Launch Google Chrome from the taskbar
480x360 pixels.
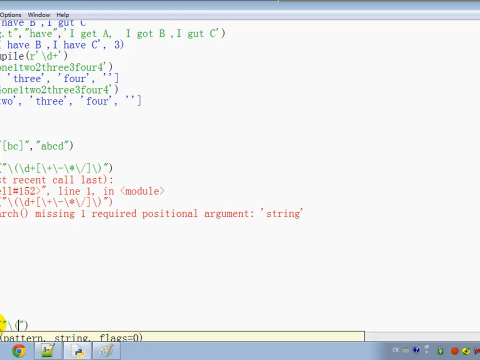[x=19, y=351]
